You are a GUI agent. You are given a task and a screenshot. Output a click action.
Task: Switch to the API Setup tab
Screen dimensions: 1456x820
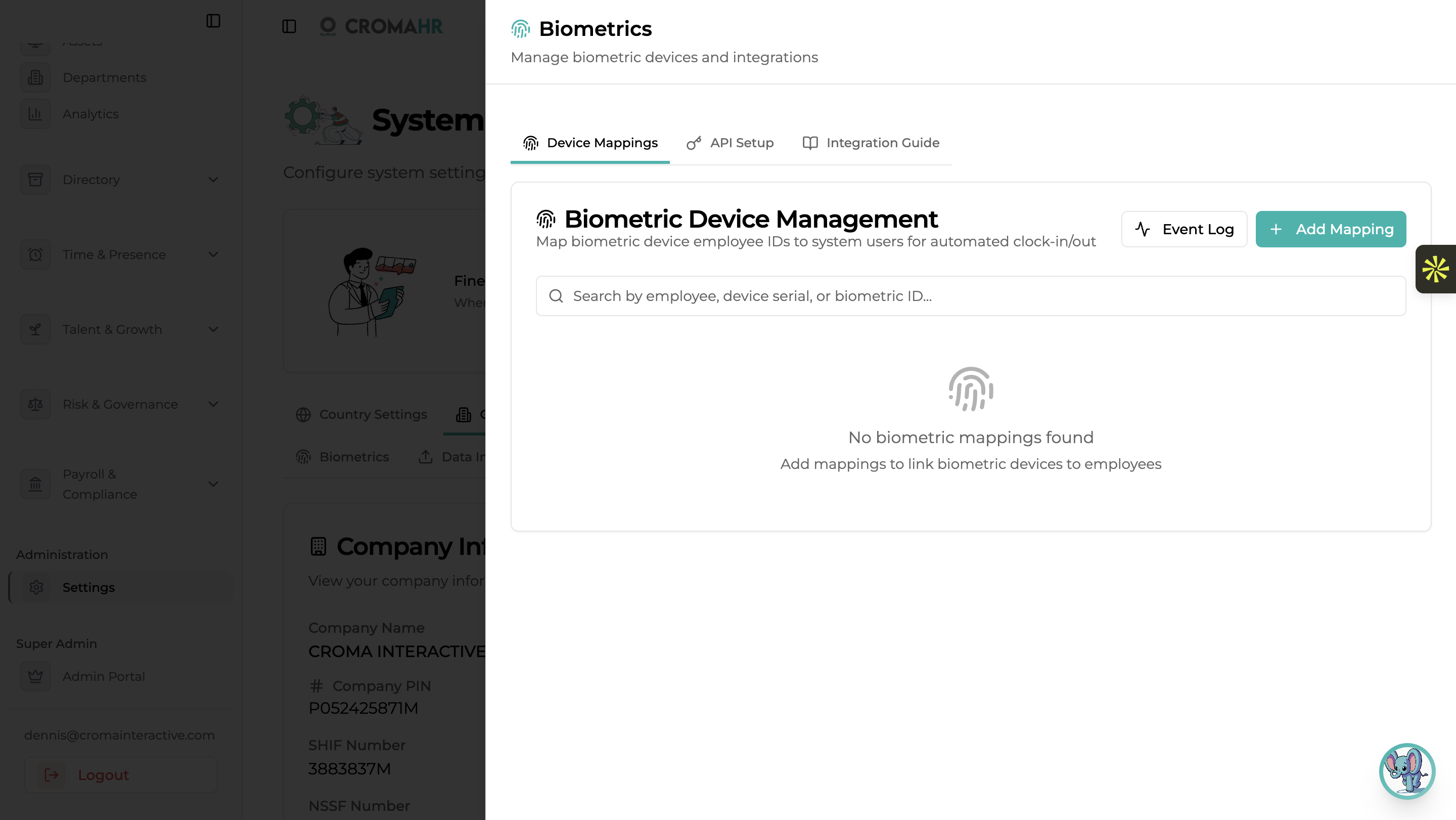pyautogui.click(x=730, y=143)
